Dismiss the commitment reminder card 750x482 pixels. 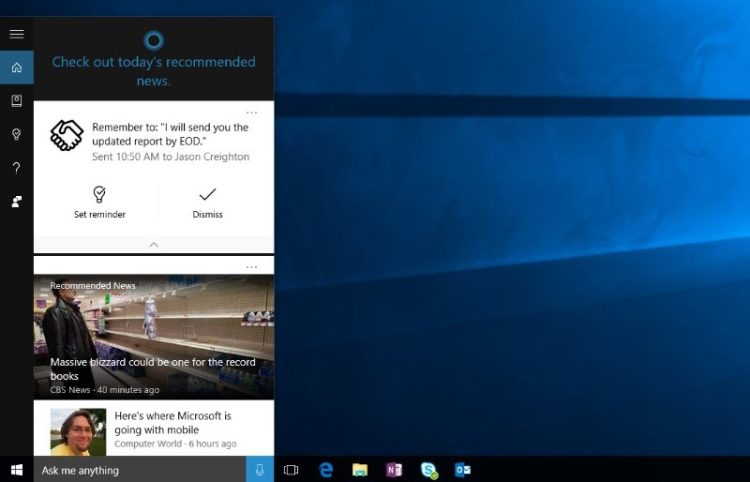(208, 203)
